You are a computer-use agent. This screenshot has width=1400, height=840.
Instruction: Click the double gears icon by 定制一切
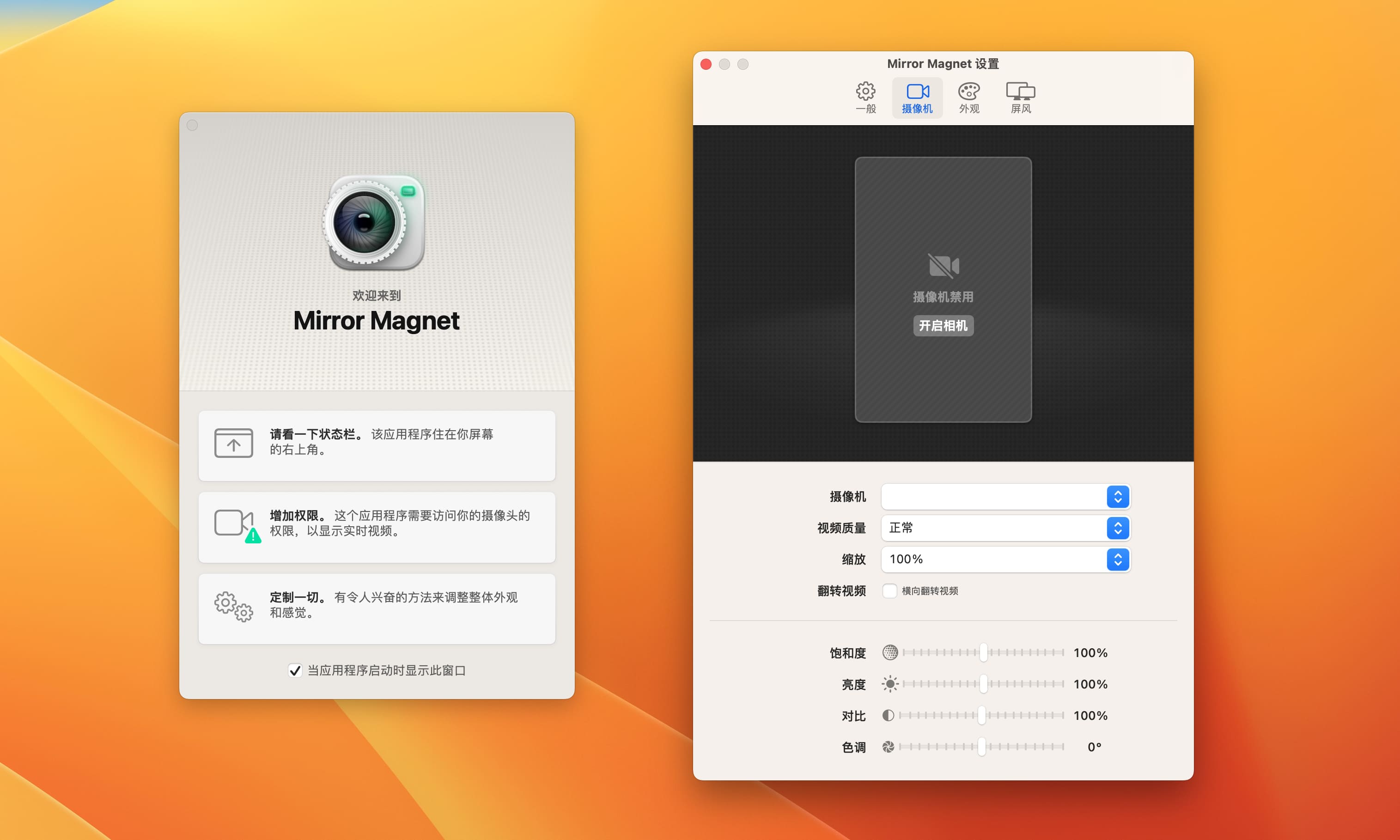coord(234,607)
